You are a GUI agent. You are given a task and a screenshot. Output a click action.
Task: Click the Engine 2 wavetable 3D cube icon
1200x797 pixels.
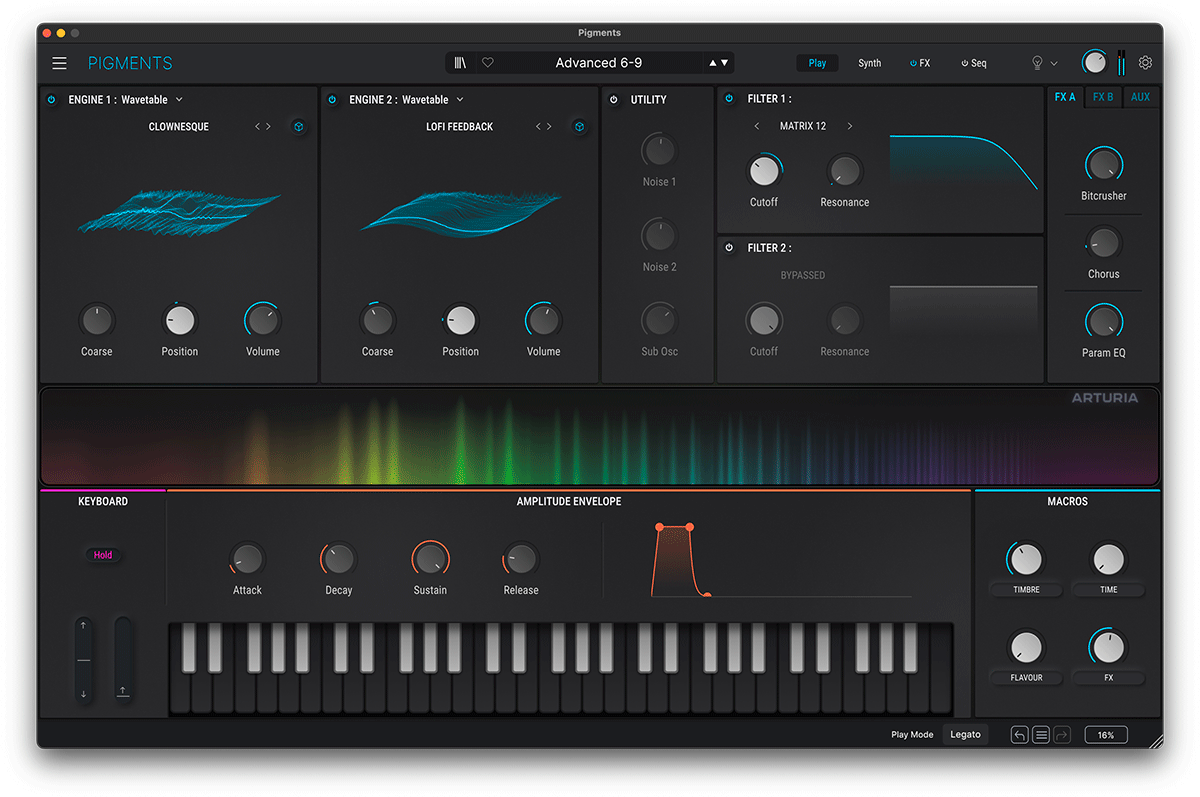click(578, 127)
